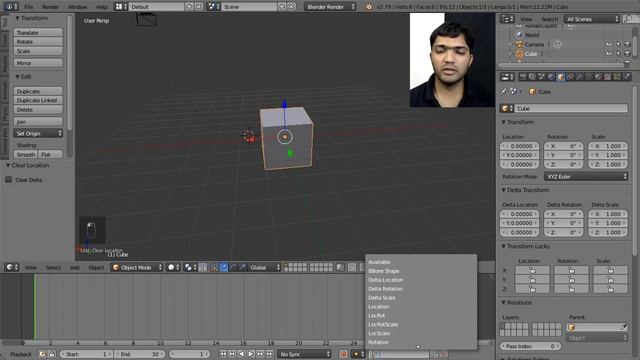Click the End frame value field
This screenshot has height=360, width=640.
(x=139, y=354)
